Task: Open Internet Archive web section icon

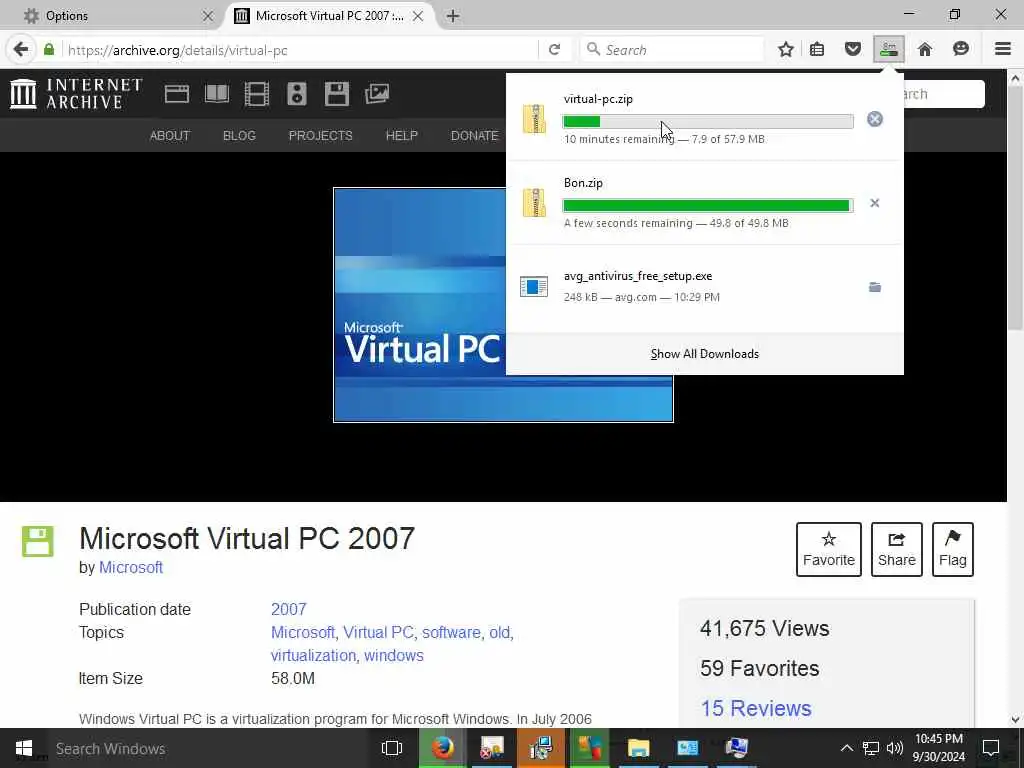Action: point(176,94)
